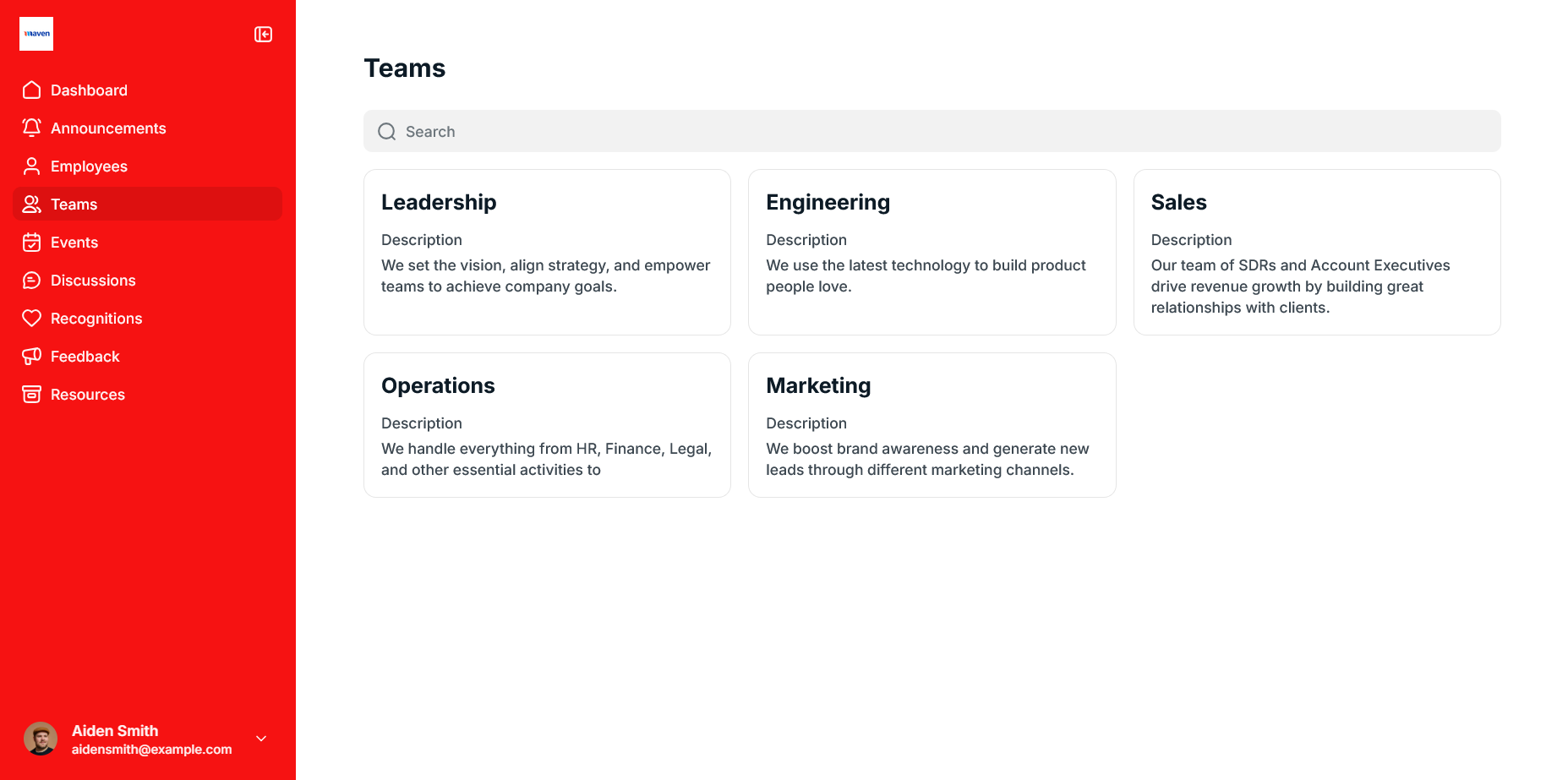Click Aiden Smith's profile avatar

pyautogui.click(x=41, y=739)
